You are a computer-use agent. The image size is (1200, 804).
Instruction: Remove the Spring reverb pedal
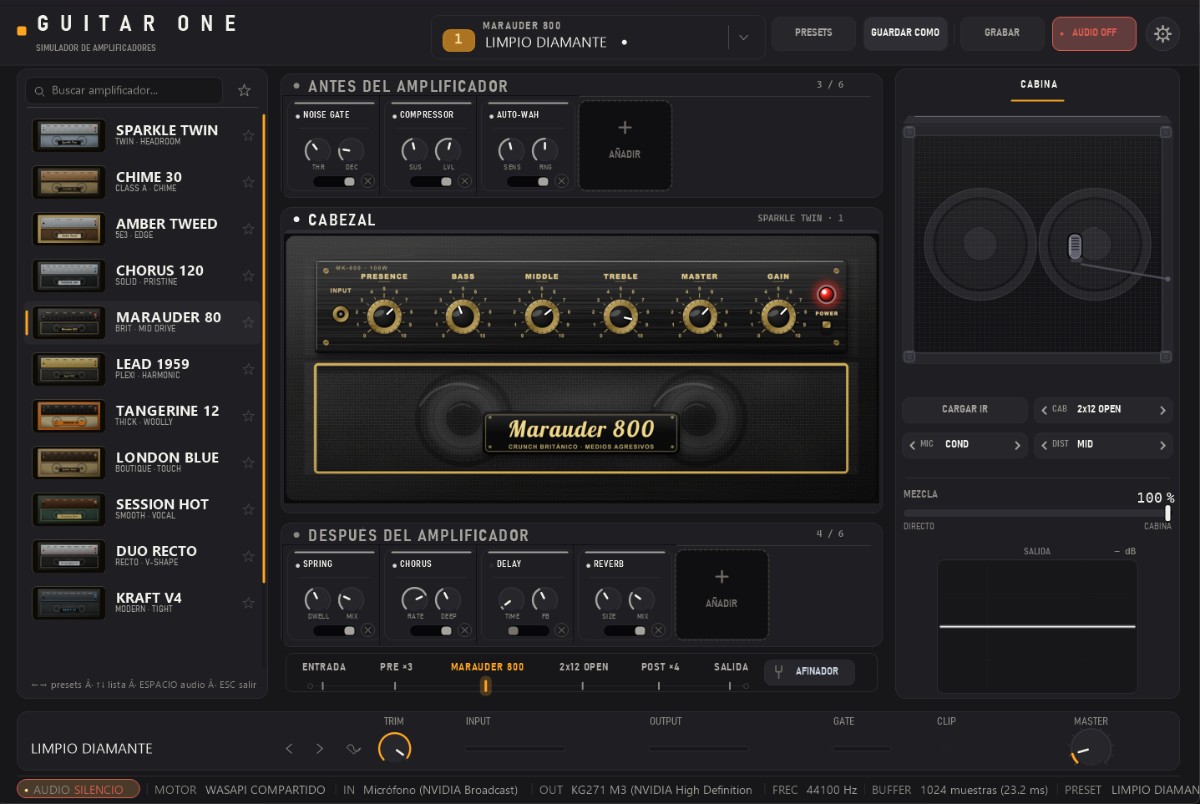point(368,630)
